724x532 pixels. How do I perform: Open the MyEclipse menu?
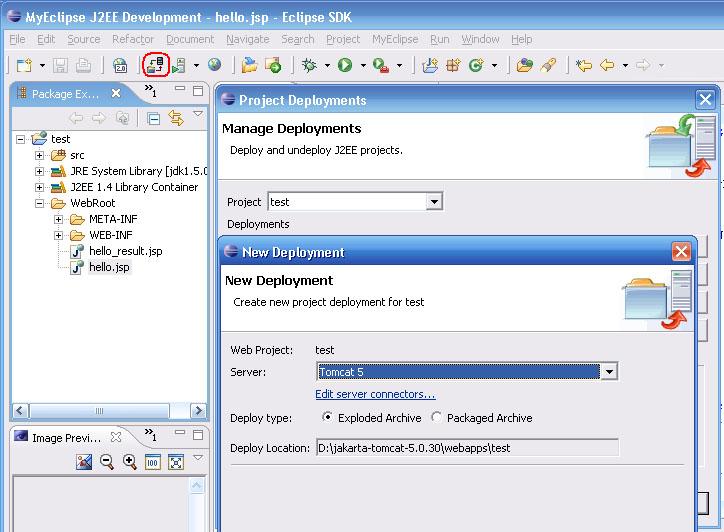point(394,39)
